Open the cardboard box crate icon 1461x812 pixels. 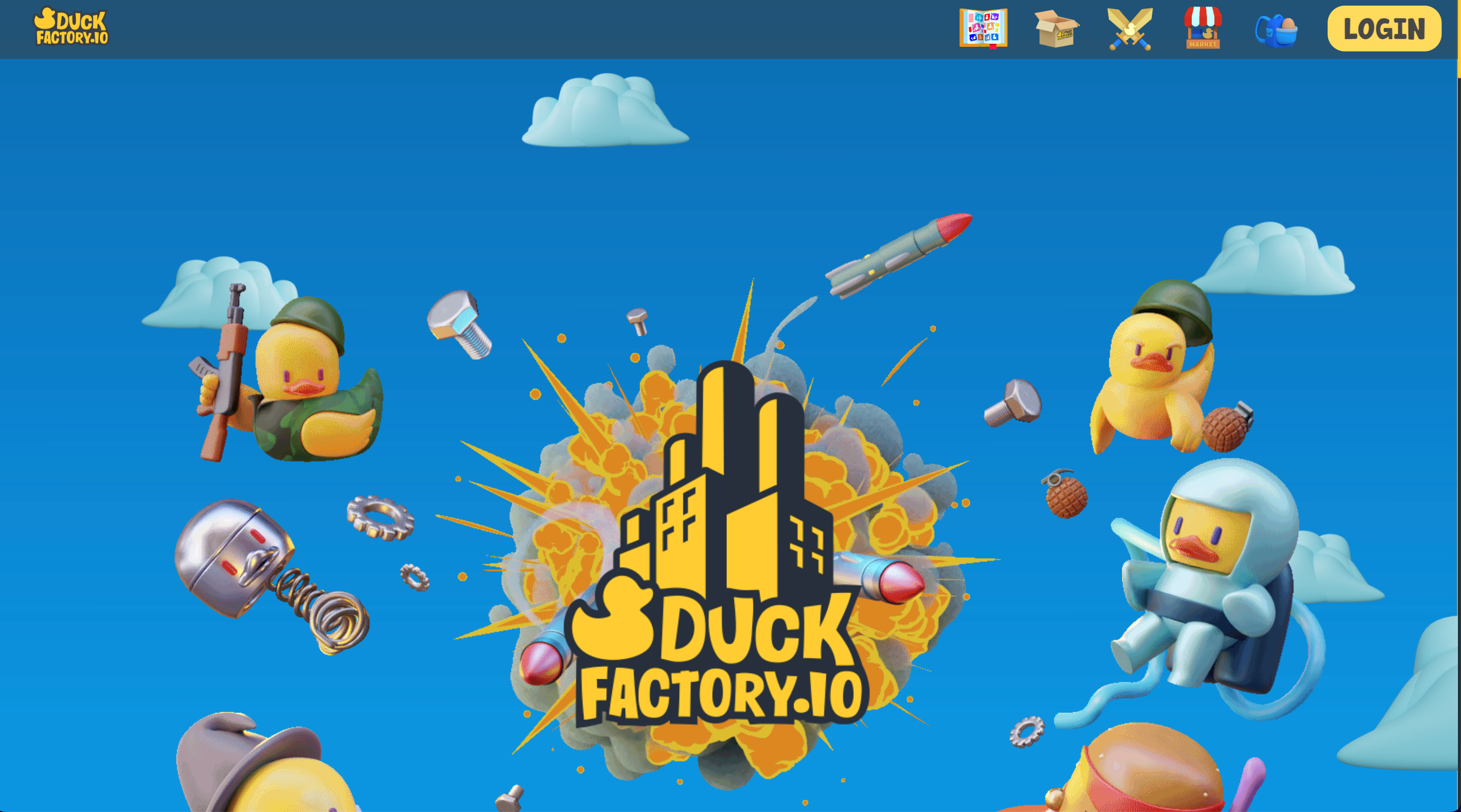1057,28
